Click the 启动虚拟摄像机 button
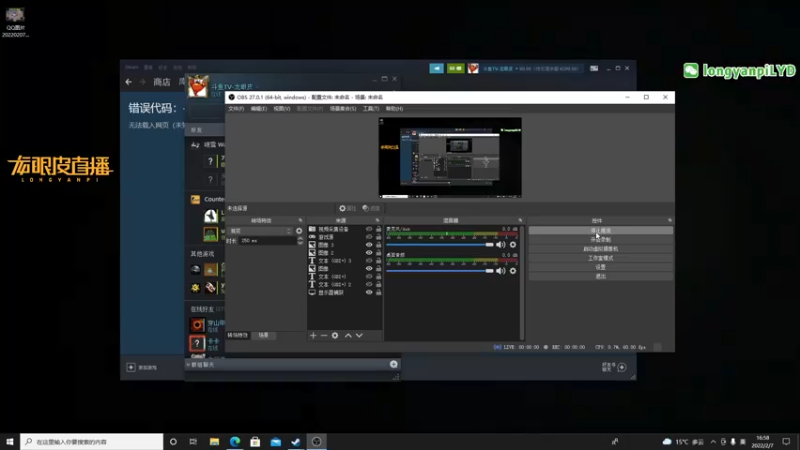Viewport: 800px width, 450px height. pyautogui.click(x=601, y=249)
